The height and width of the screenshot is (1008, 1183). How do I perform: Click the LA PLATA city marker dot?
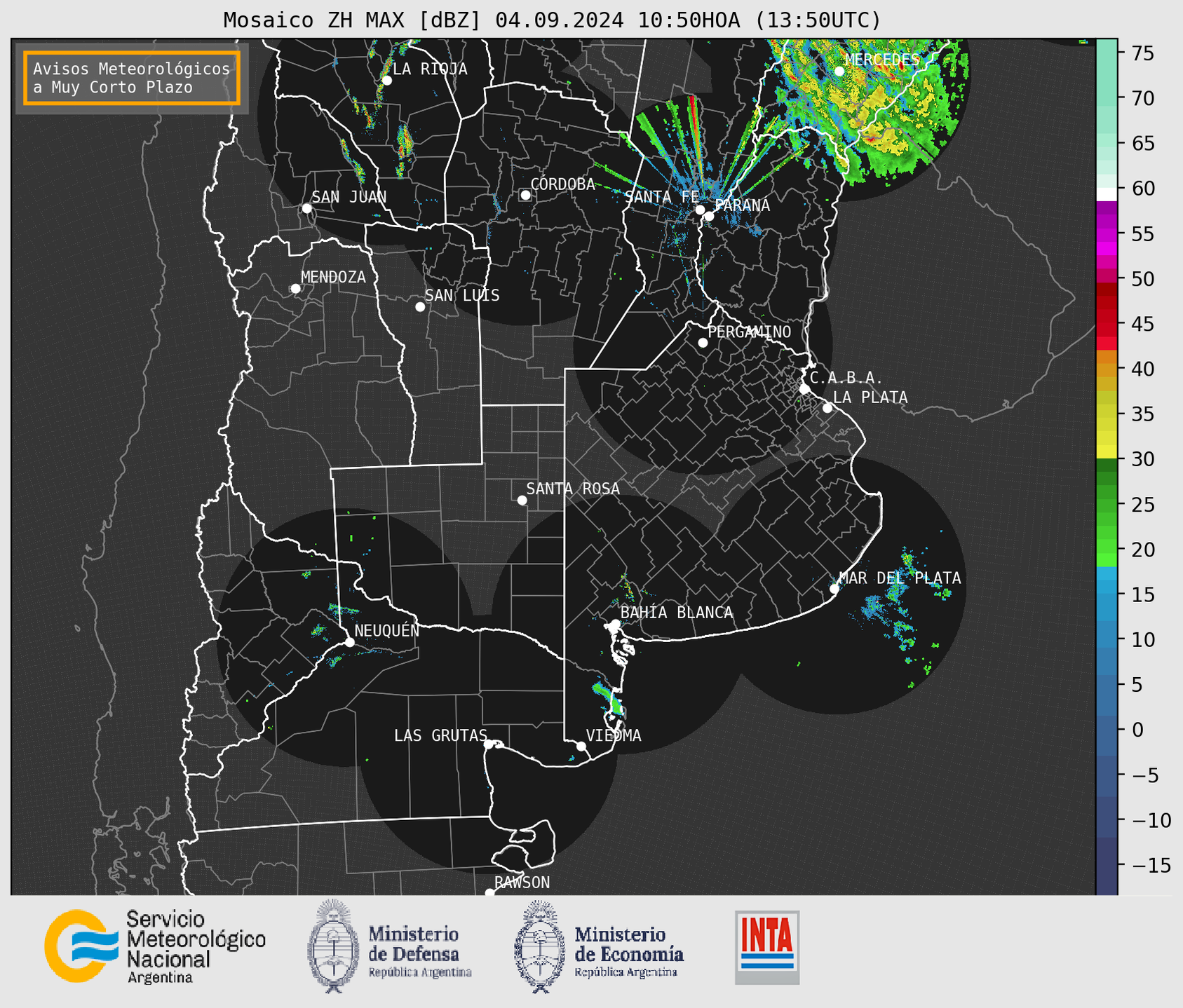click(827, 408)
